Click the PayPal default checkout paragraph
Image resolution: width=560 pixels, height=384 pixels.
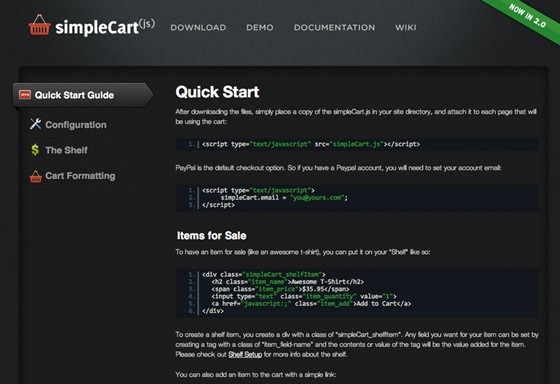pyautogui.click(x=338, y=168)
